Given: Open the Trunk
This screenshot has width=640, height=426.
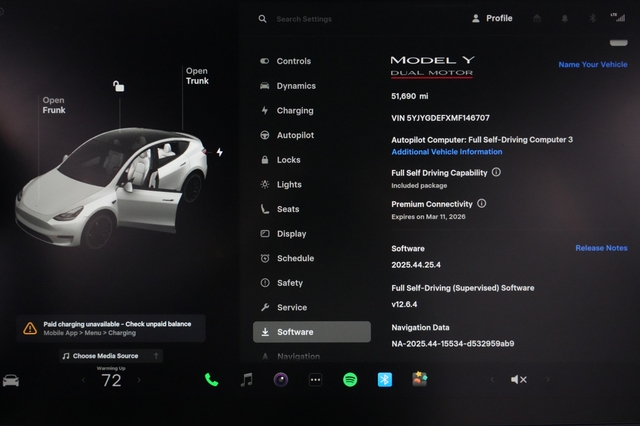Looking at the screenshot, I should pos(197,76).
